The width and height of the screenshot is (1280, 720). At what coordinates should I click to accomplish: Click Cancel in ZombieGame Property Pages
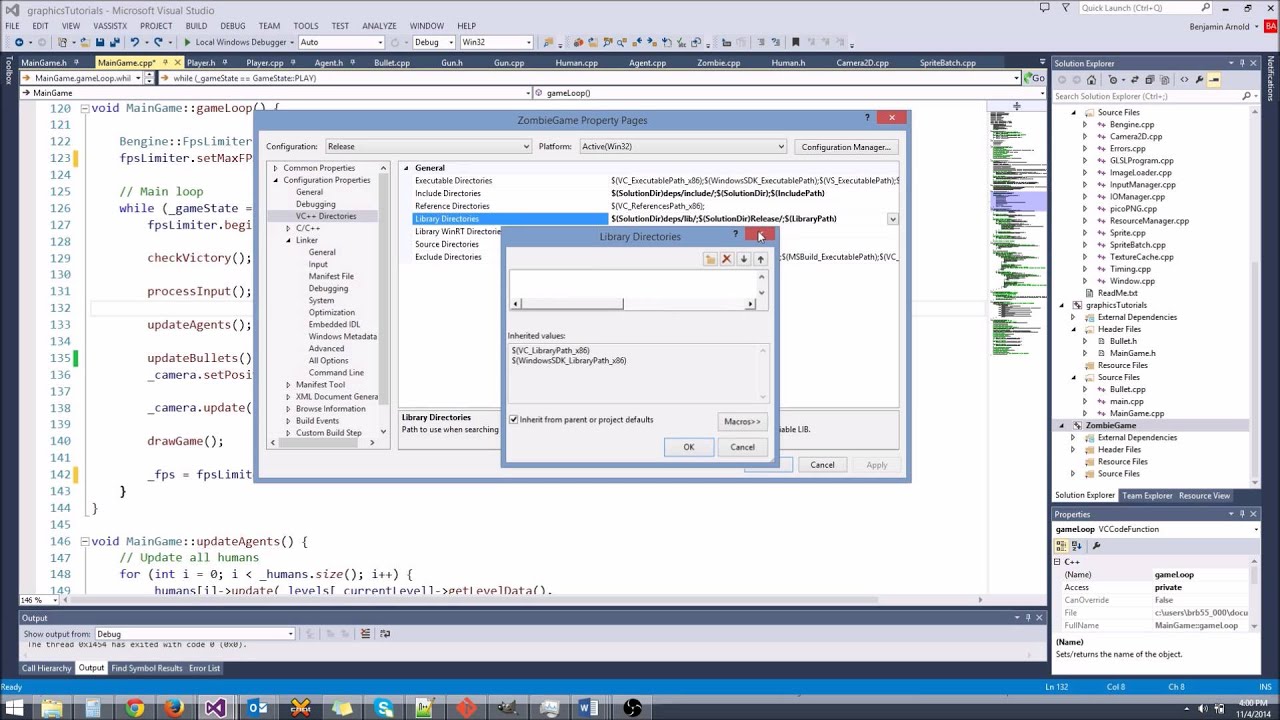coord(822,465)
